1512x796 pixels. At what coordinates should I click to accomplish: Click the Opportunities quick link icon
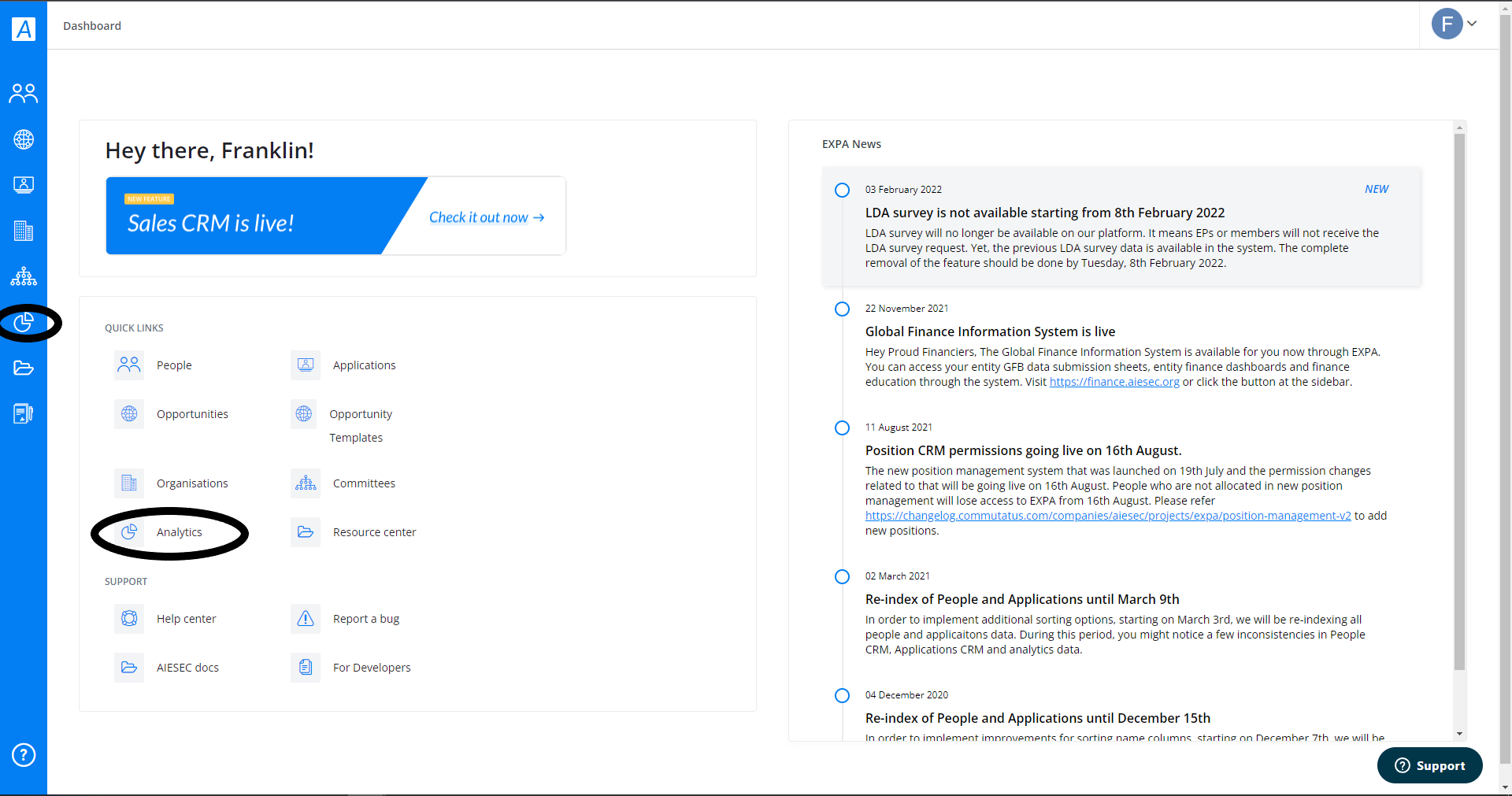129,414
